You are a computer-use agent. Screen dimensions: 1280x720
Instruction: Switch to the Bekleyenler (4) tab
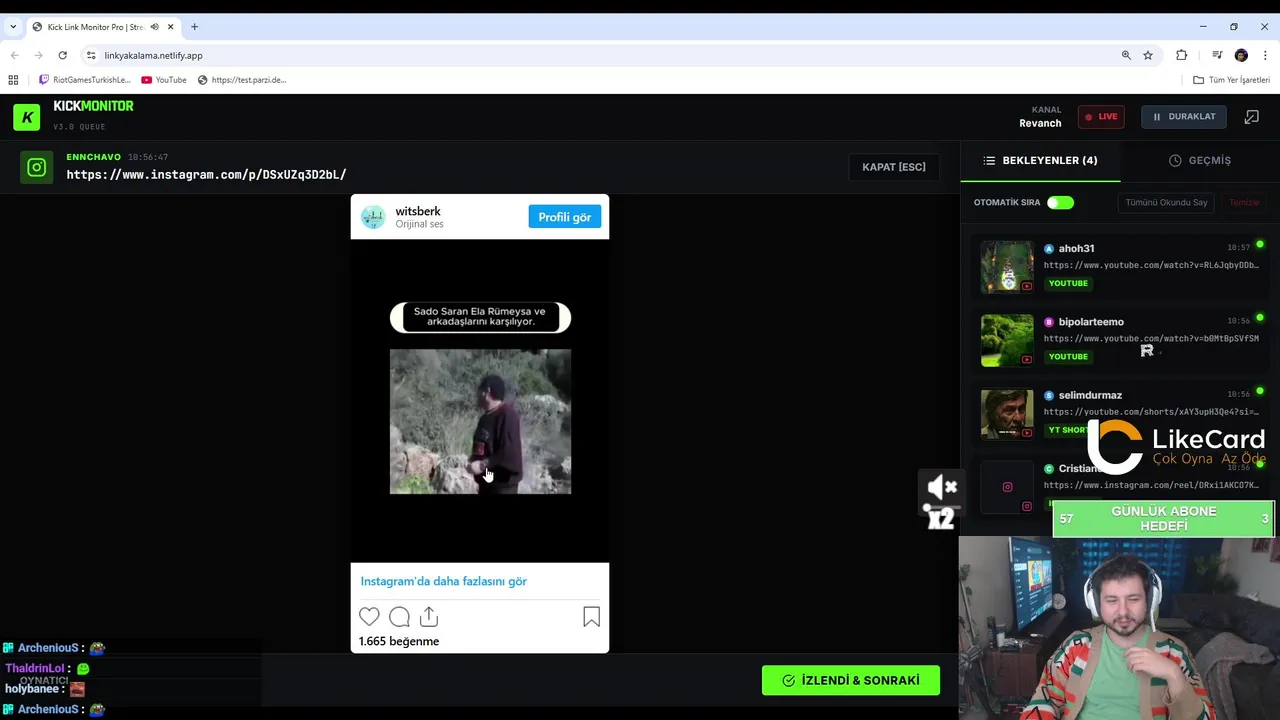point(1040,160)
